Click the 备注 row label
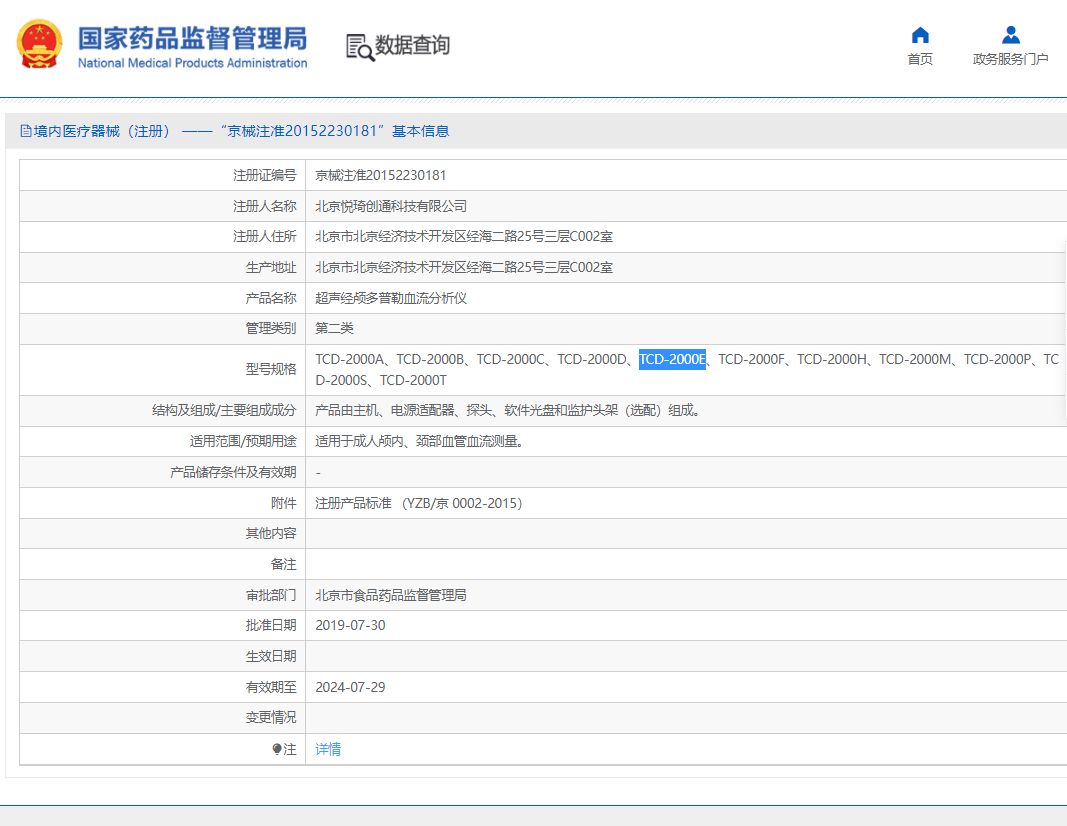Viewport: 1067px width, 826px height. coord(284,565)
